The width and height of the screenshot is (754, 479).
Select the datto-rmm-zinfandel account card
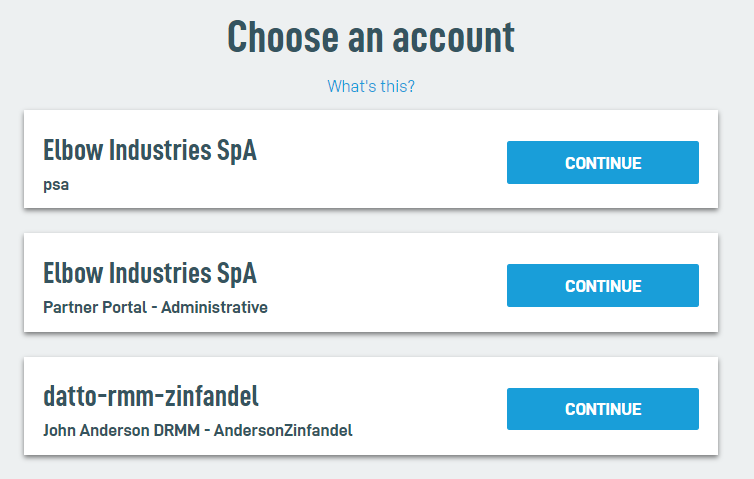click(371, 406)
